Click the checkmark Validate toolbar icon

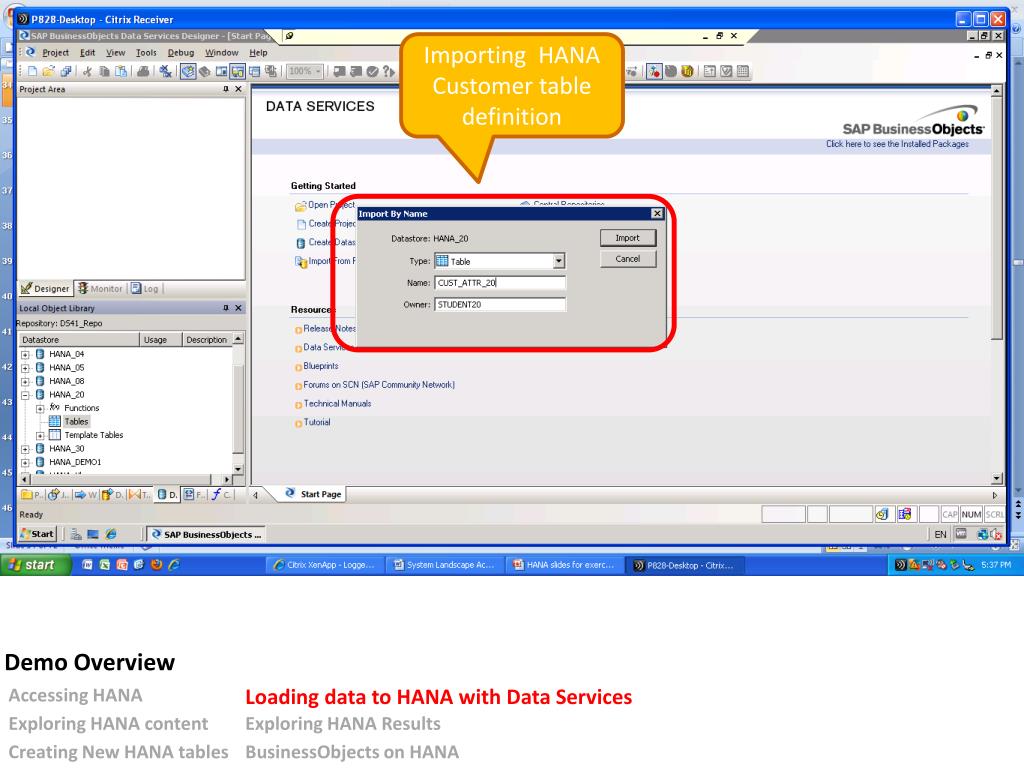click(372, 71)
